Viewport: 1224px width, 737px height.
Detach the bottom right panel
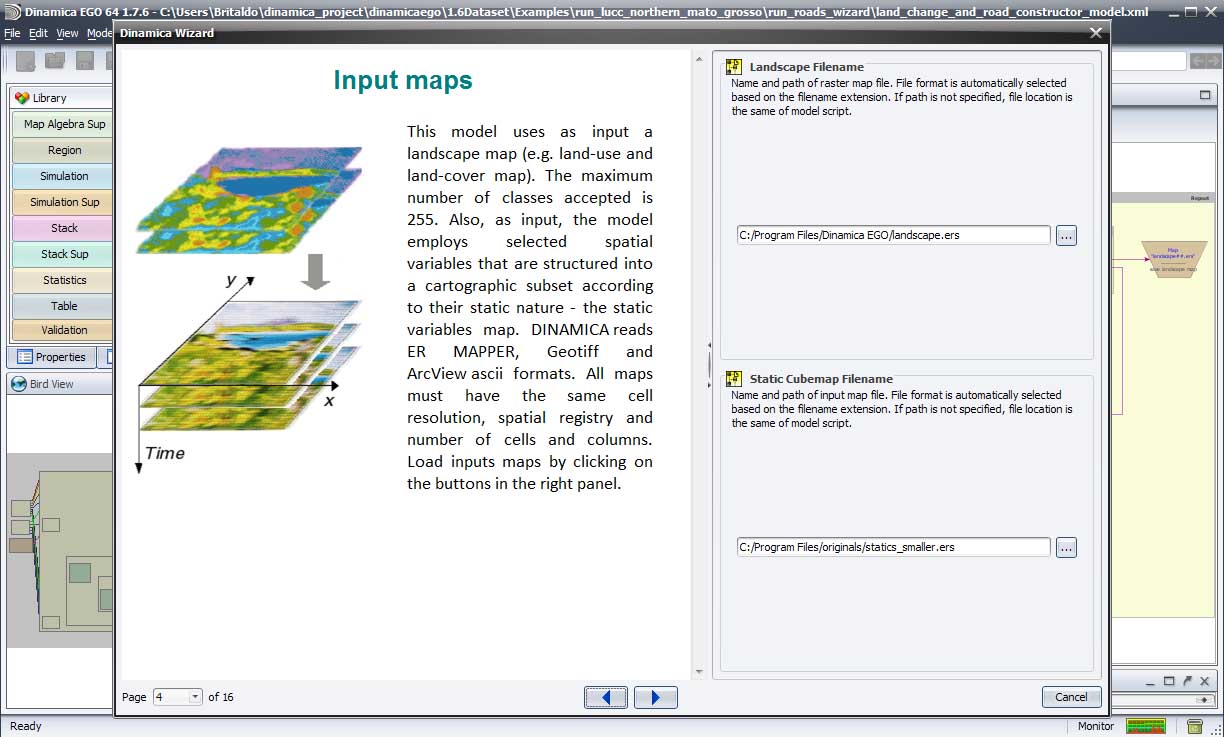1187,680
